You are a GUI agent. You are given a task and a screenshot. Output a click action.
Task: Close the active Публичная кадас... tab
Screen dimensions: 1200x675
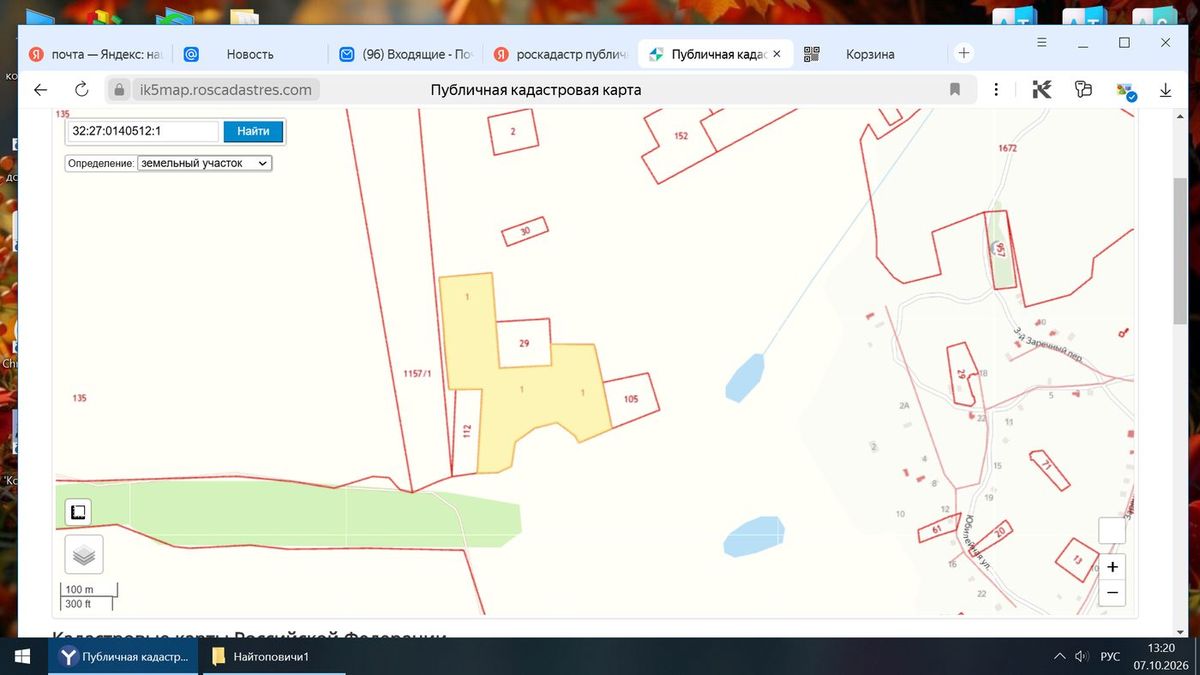point(778,54)
